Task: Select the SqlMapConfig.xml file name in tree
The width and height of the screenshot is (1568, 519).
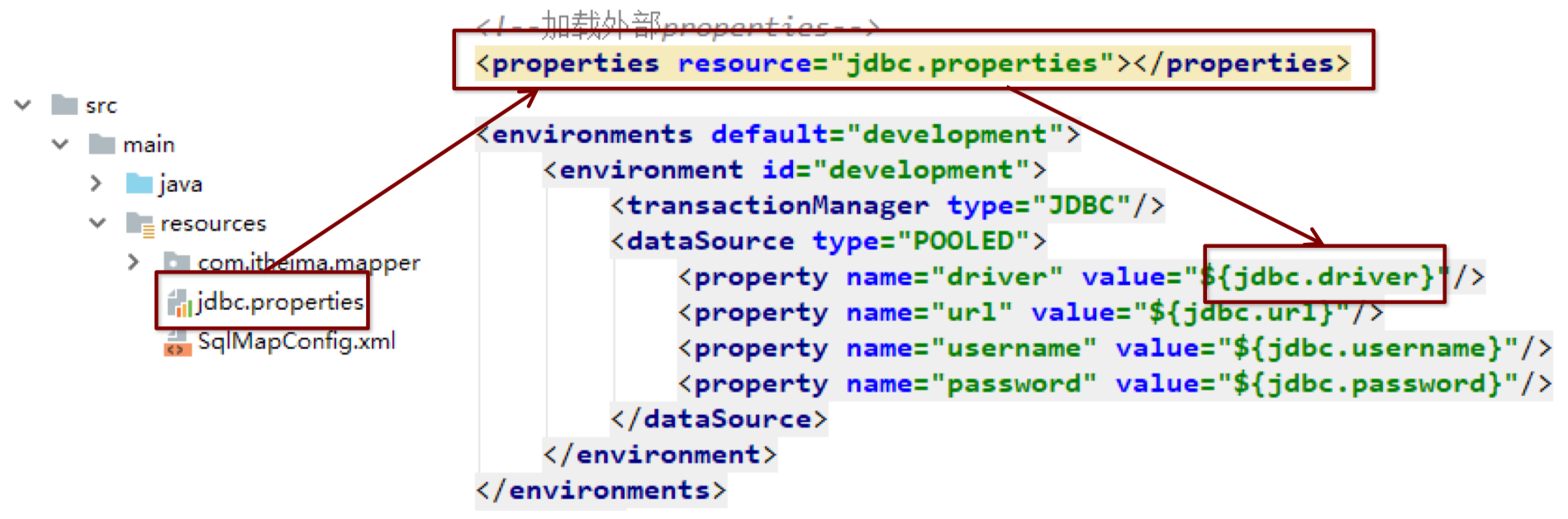Action: [x=297, y=341]
